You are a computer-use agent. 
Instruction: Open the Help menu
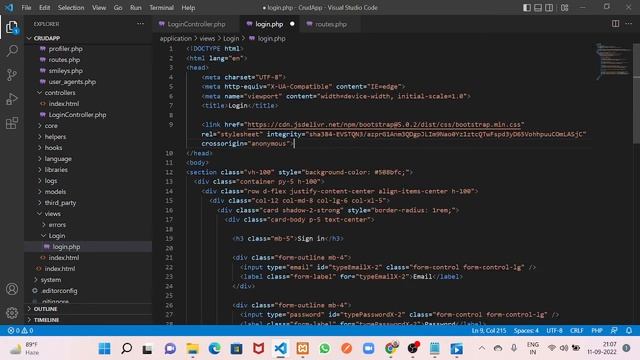[x=188, y=7]
